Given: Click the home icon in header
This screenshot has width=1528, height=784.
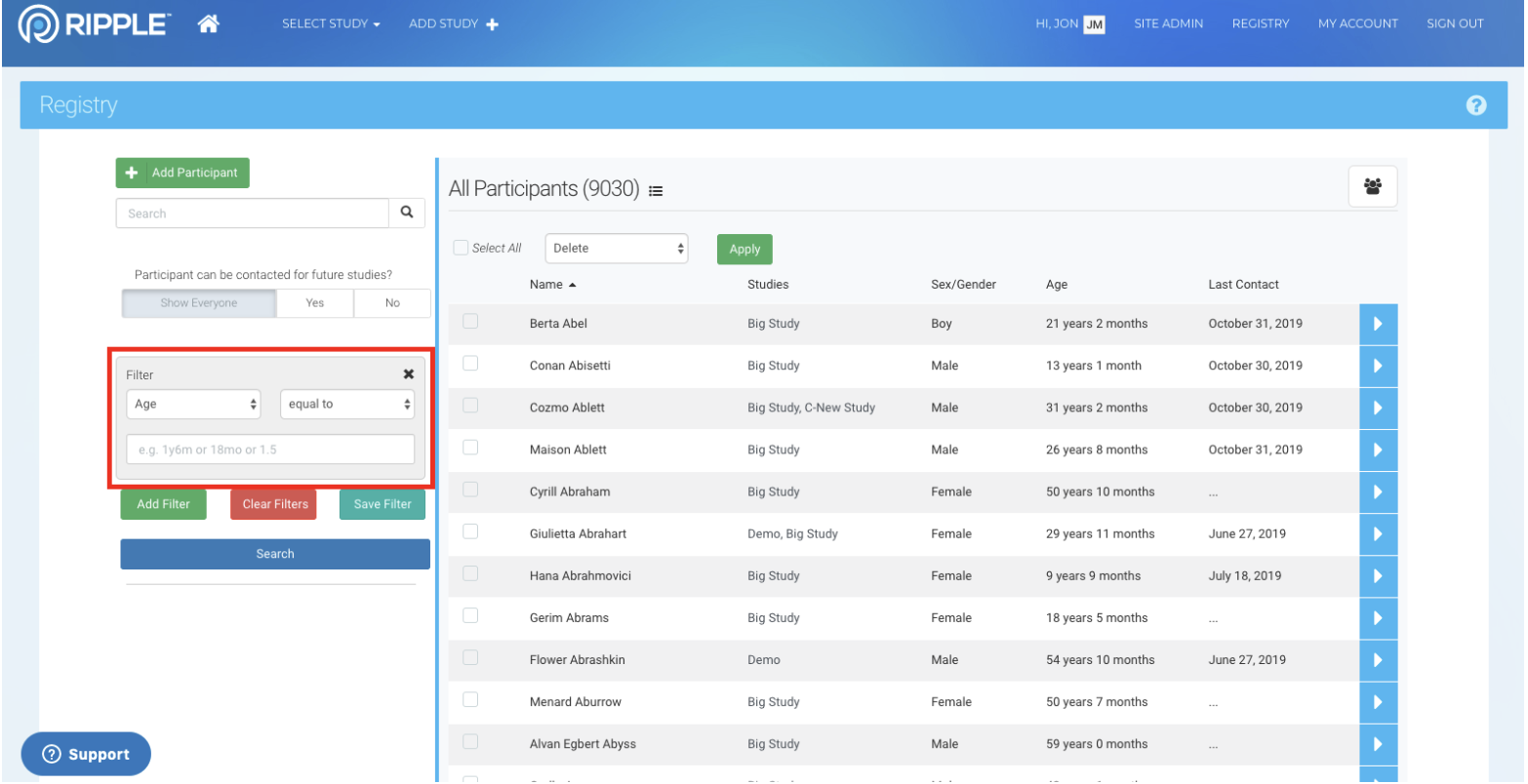Looking at the screenshot, I should click(208, 24).
